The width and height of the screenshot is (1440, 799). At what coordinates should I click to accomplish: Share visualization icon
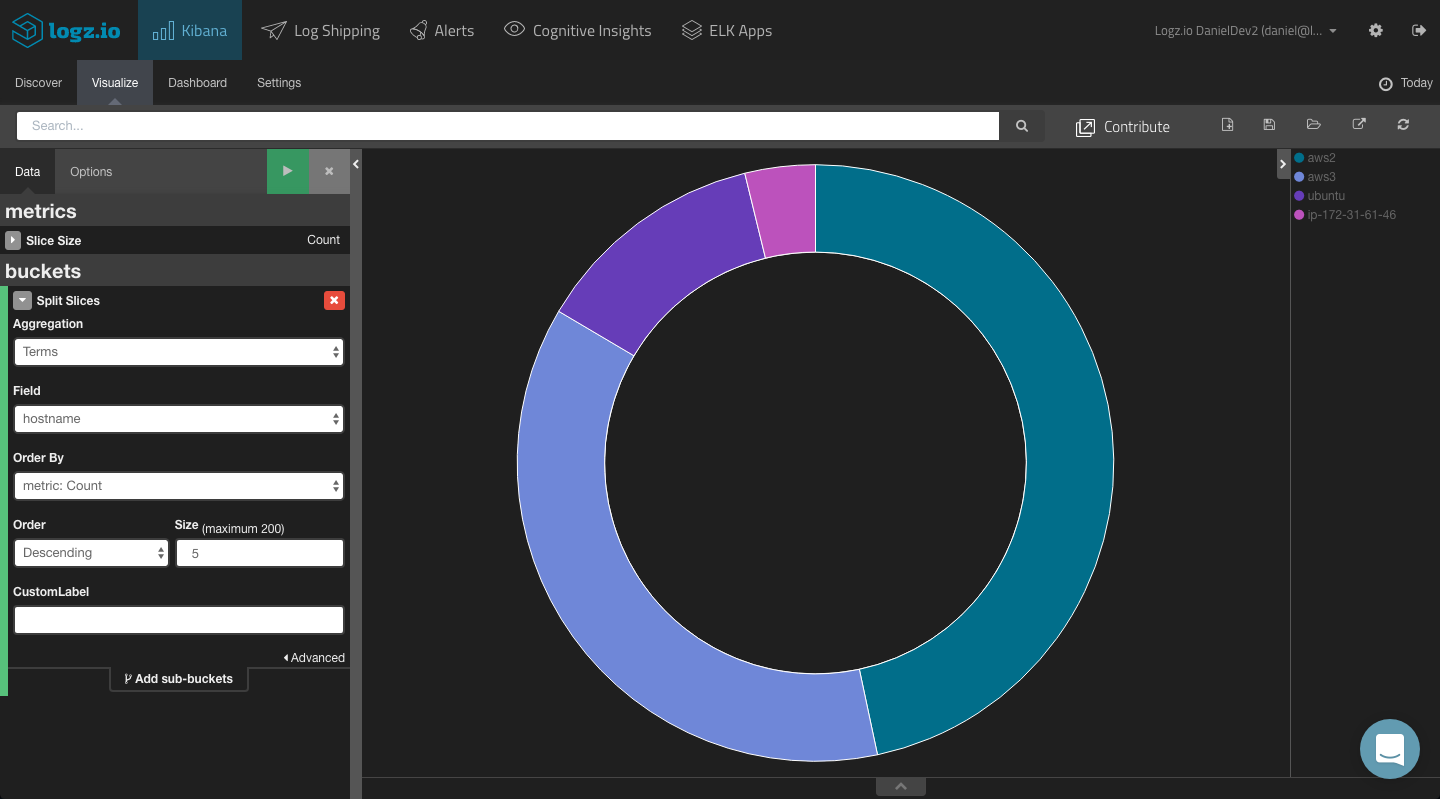[x=1359, y=125]
